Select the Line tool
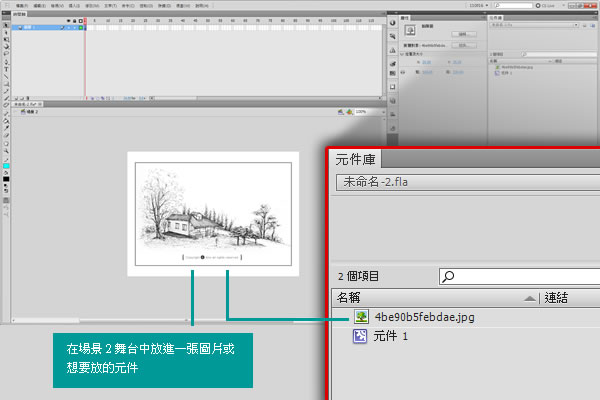 pyautogui.click(x=6, y=77)
